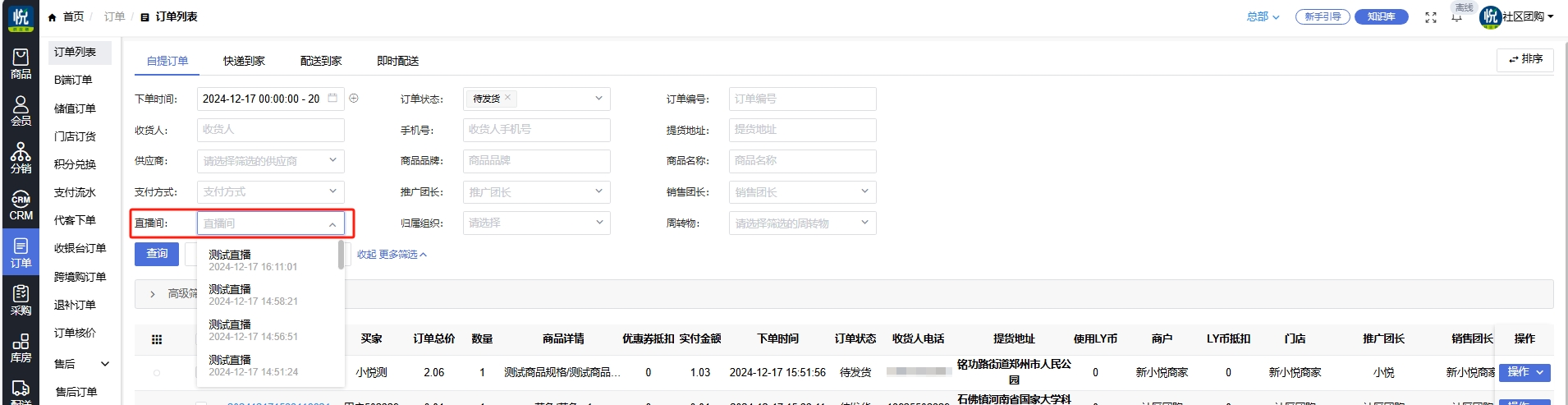
Task: Open the 销售团长 dropdown
Action: (803, 192)
